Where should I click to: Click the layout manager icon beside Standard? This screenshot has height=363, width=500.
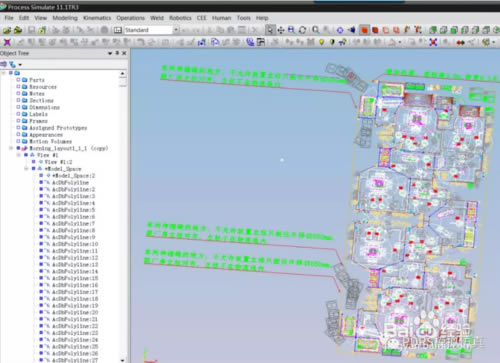[118, 30]
